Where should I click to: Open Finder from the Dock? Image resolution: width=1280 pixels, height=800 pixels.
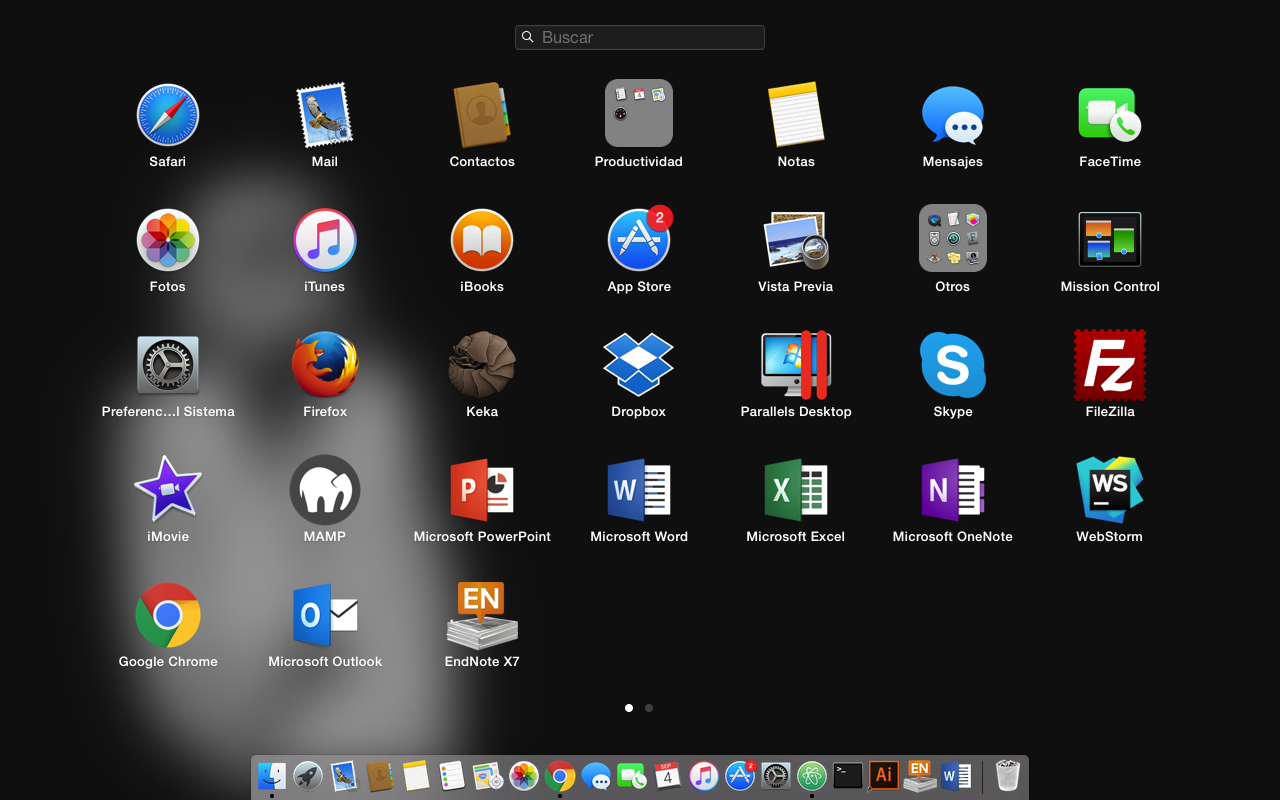[272, 776]
